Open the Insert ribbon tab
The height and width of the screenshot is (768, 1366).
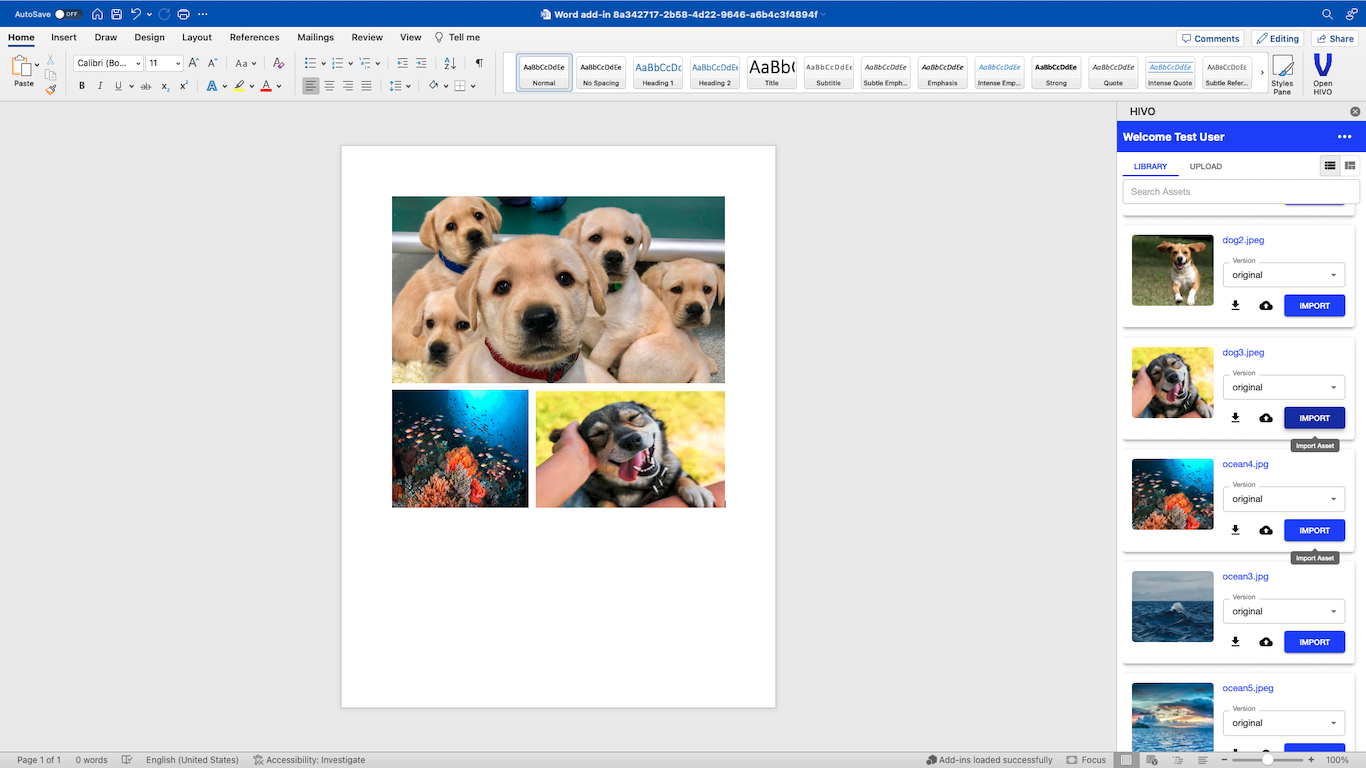64,37
